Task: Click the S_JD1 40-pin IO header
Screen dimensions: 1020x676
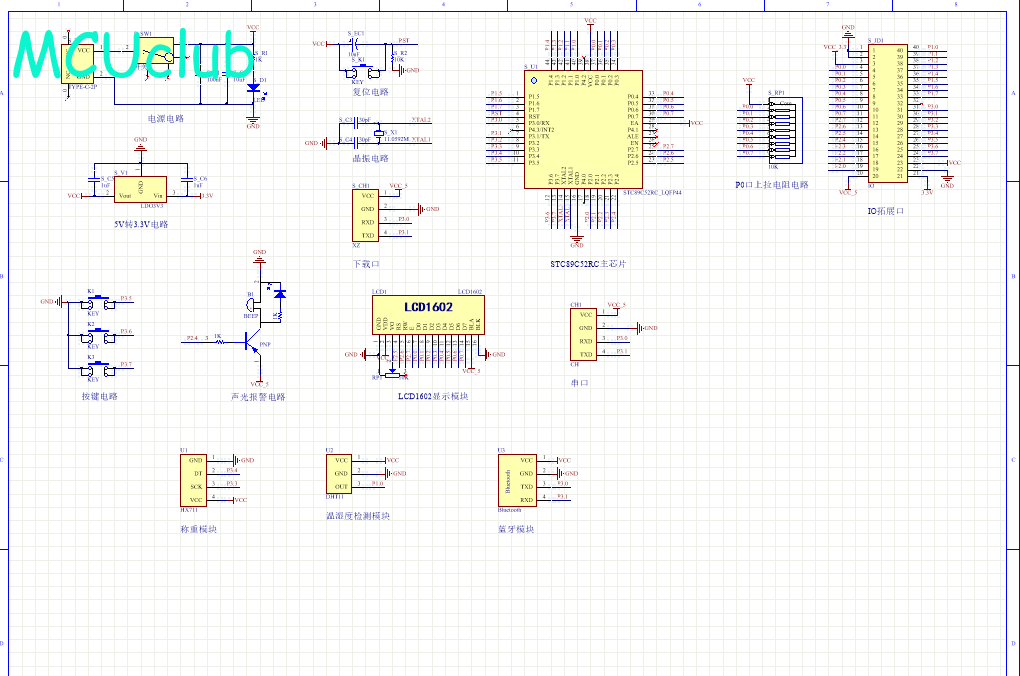Action: [x=887, y=112]
